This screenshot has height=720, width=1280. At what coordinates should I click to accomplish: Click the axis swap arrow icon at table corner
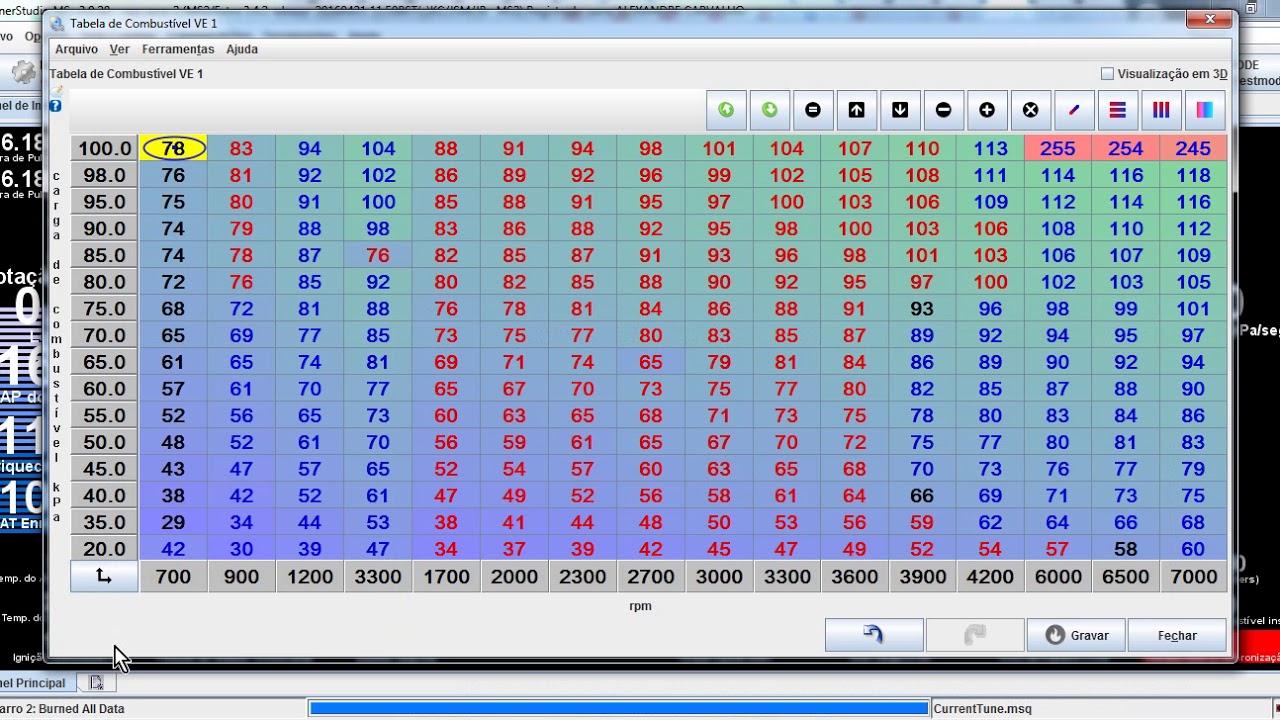[104, 576]
